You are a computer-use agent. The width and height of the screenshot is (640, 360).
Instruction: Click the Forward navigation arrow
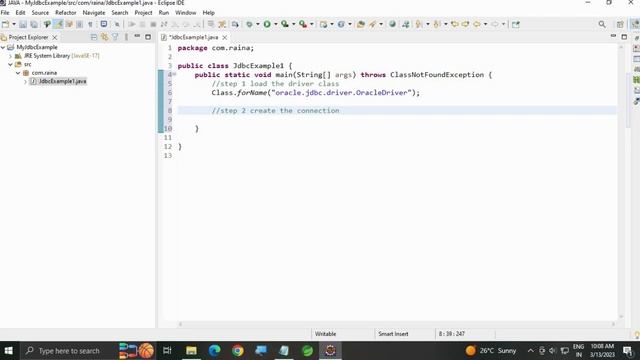(495, 24)
